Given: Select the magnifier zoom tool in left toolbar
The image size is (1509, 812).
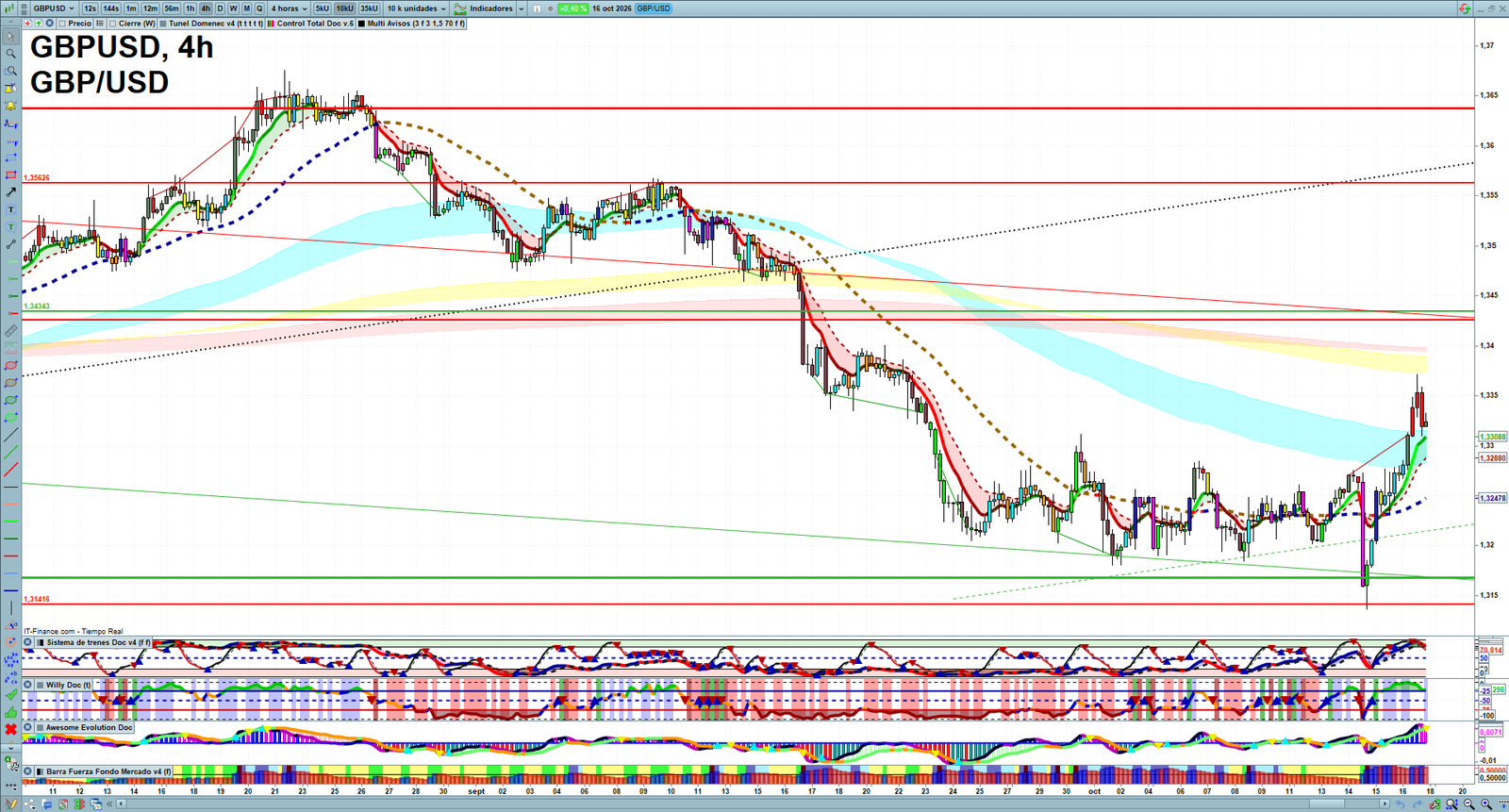Looking at the screenshot, I should (10, 54).
